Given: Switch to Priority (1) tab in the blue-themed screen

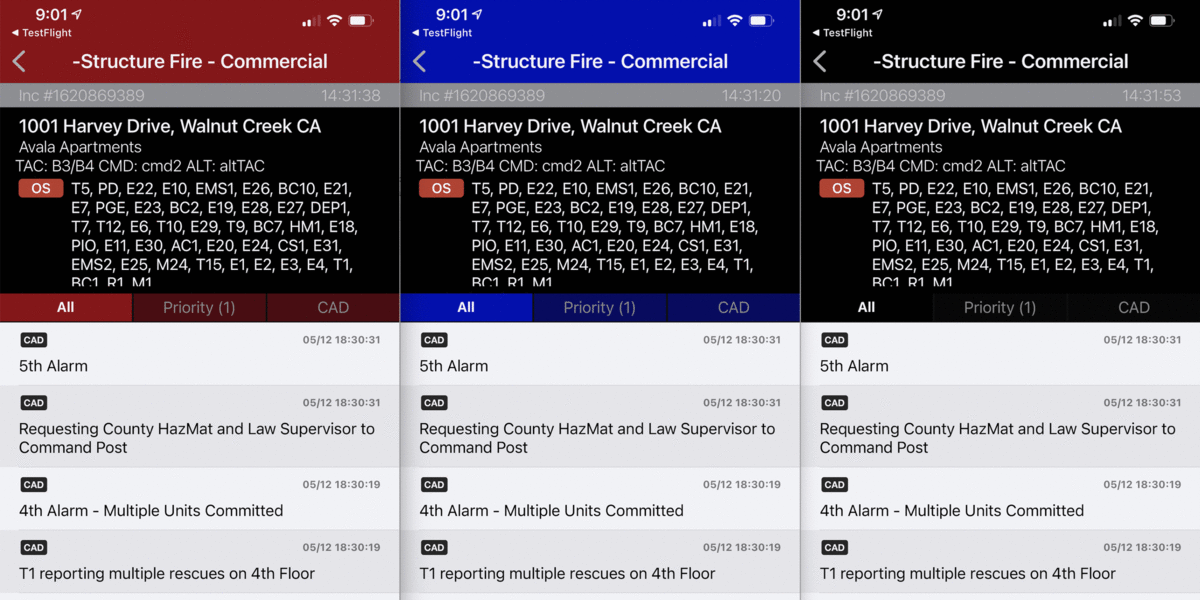Looking at the screenshot, I should 599,307.
